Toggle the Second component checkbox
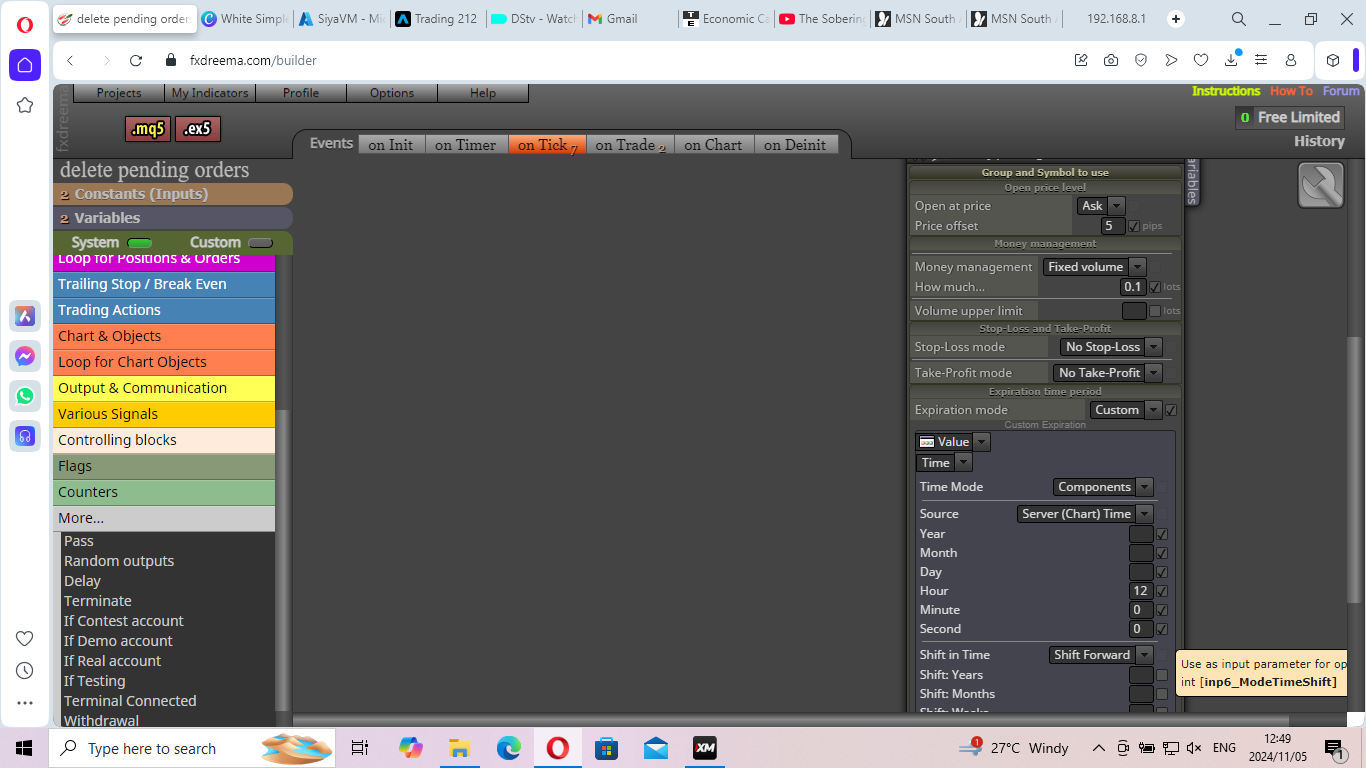Viewport: 1366px width, 768px height. click(1162, 629)
